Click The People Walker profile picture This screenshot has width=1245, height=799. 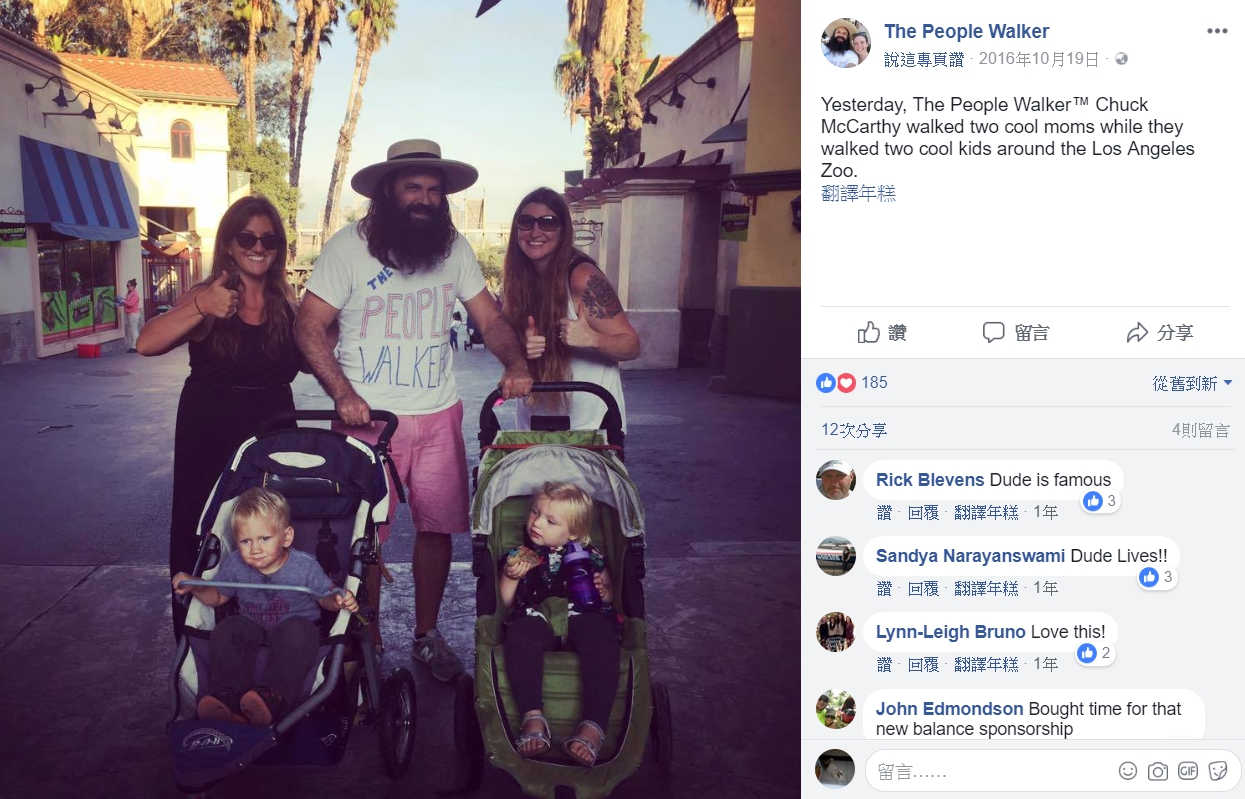click(x=846, y=43)
